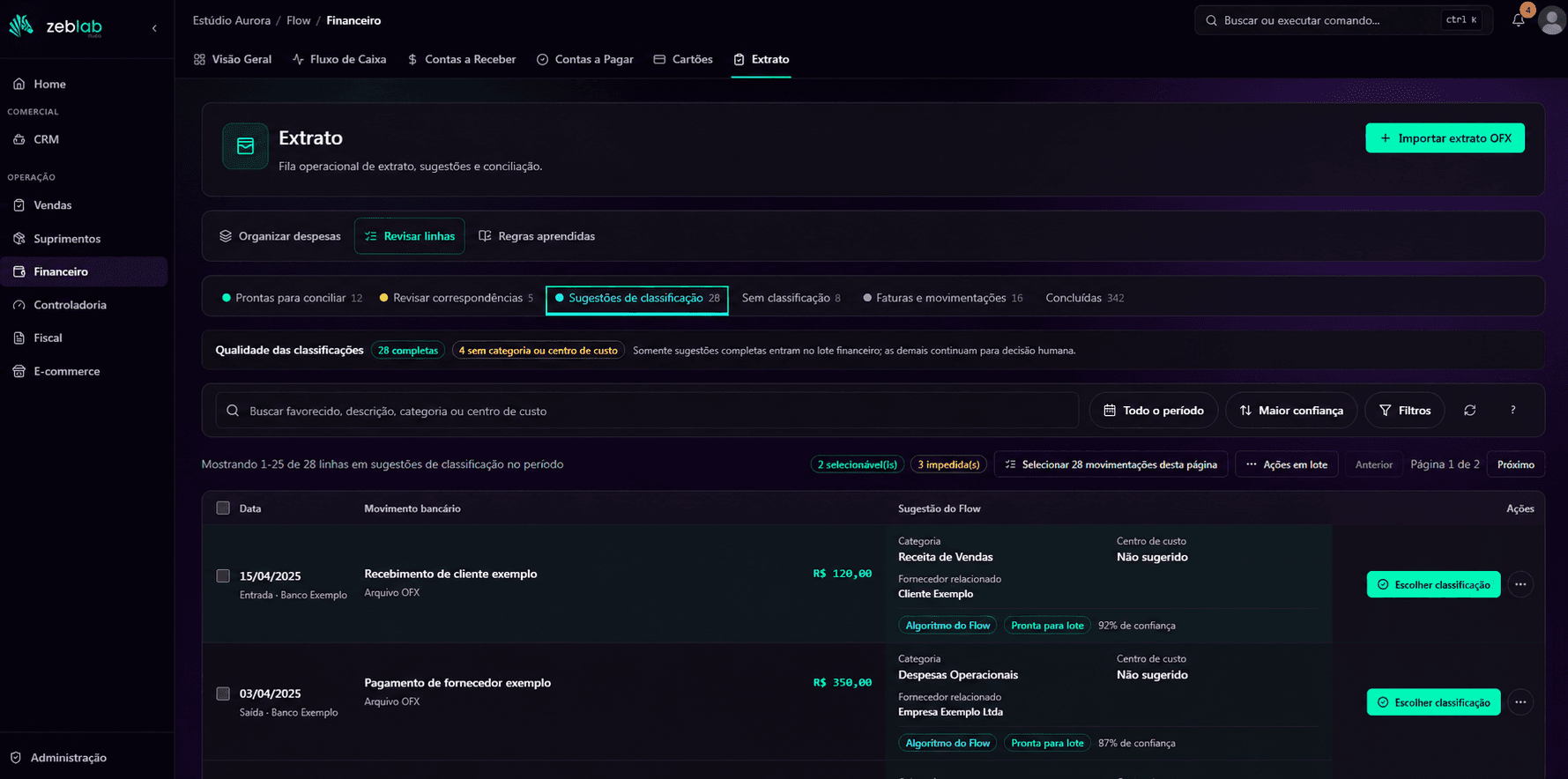Filter by Faturas e movimentações

point(942,298)
